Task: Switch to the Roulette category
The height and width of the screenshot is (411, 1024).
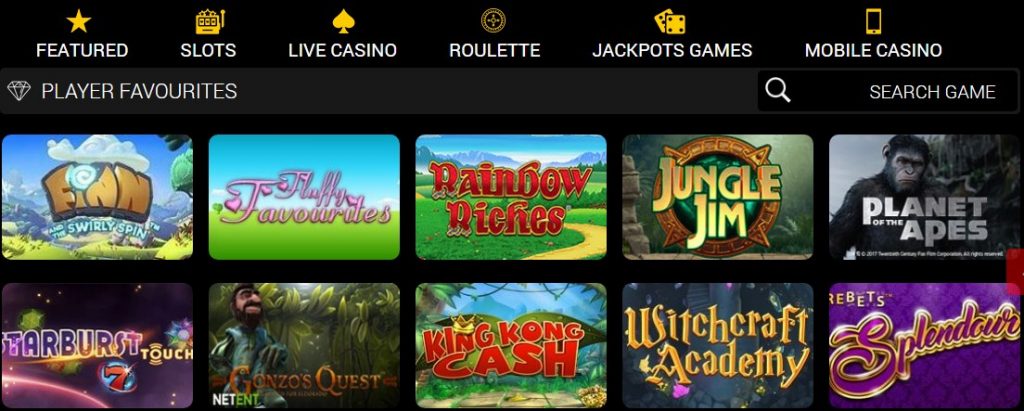Action: point(494,50)
